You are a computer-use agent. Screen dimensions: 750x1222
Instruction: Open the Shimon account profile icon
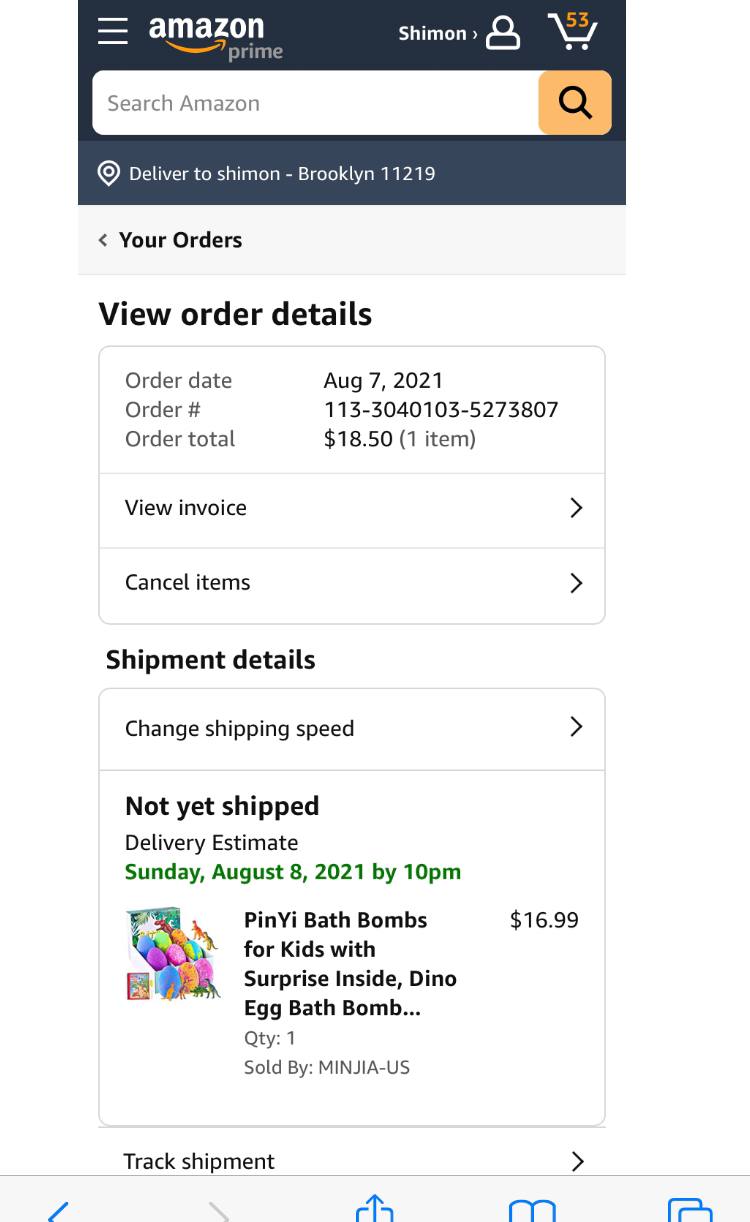[502, 33]
